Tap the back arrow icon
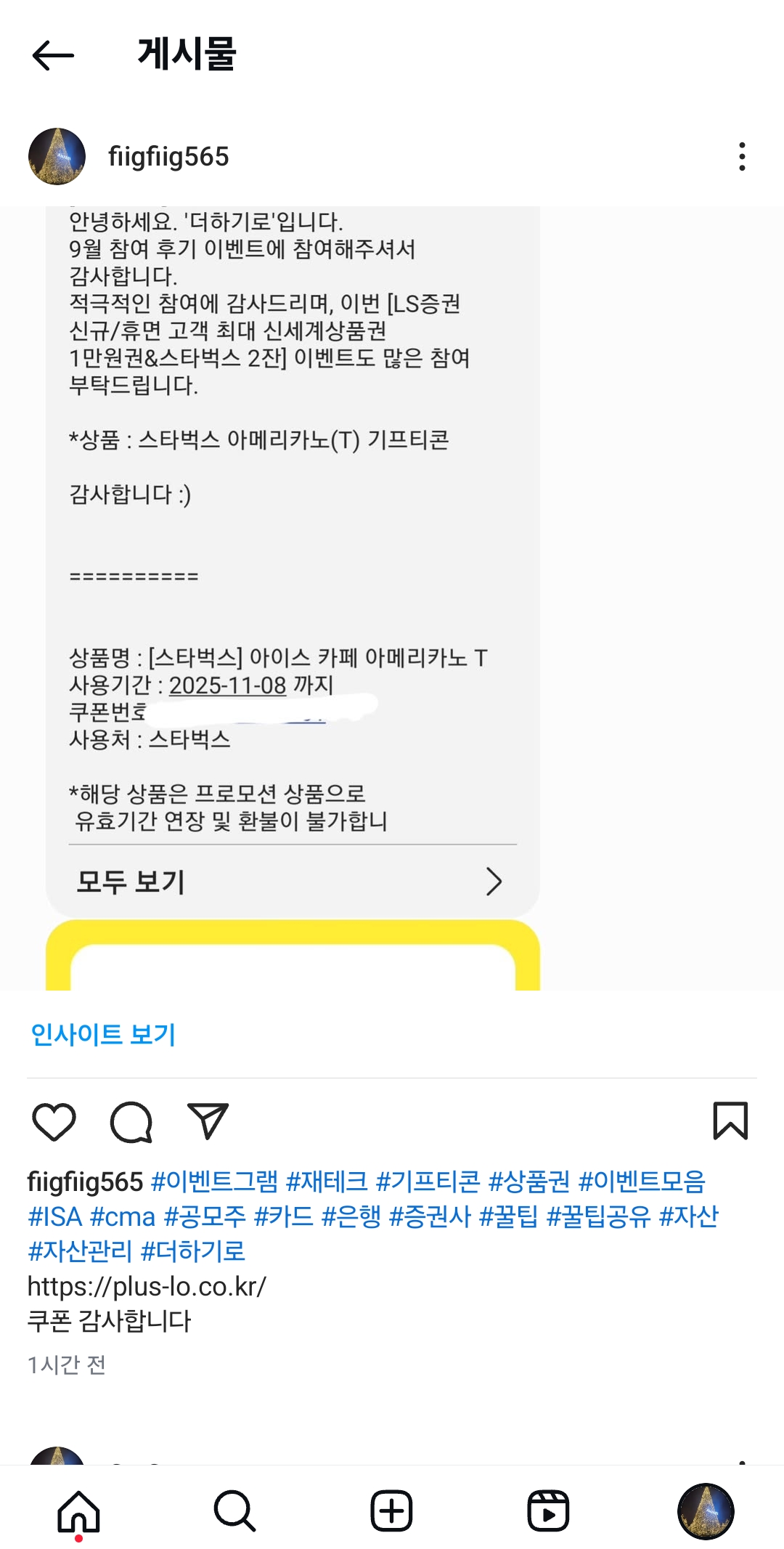 [x=53, y=55]
